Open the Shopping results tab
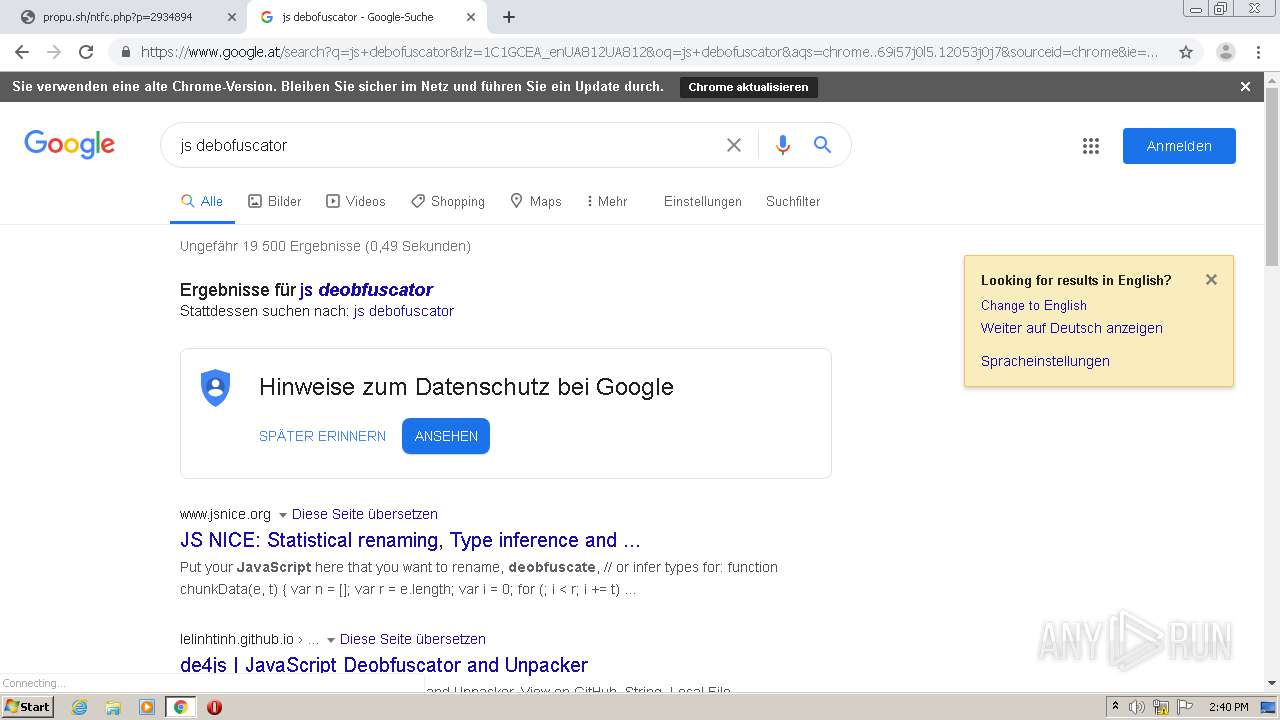The image size is (1280, 720). point(448,201)
